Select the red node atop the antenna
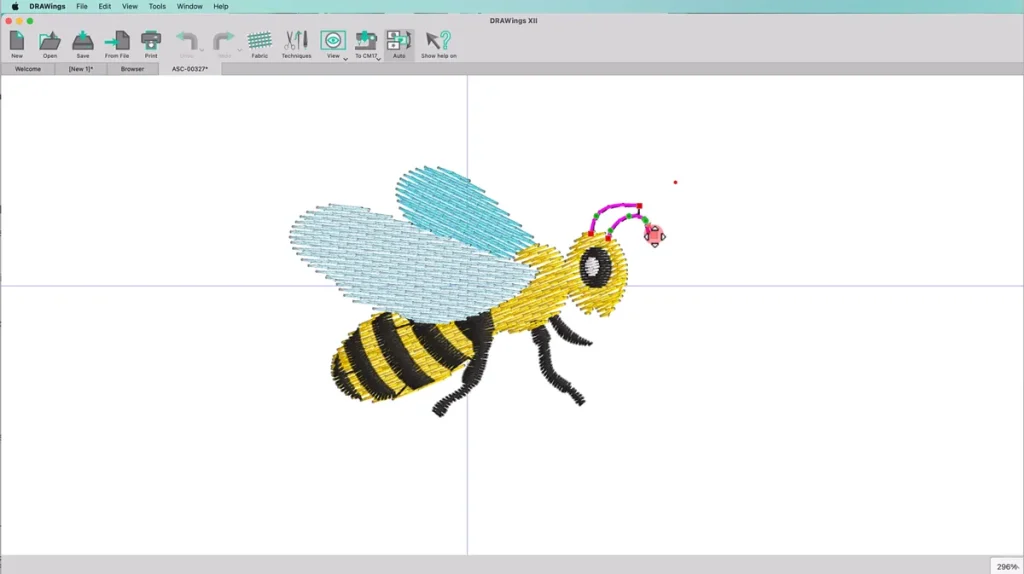Screen dimensions: 1024x574 [x=639, y=206]
